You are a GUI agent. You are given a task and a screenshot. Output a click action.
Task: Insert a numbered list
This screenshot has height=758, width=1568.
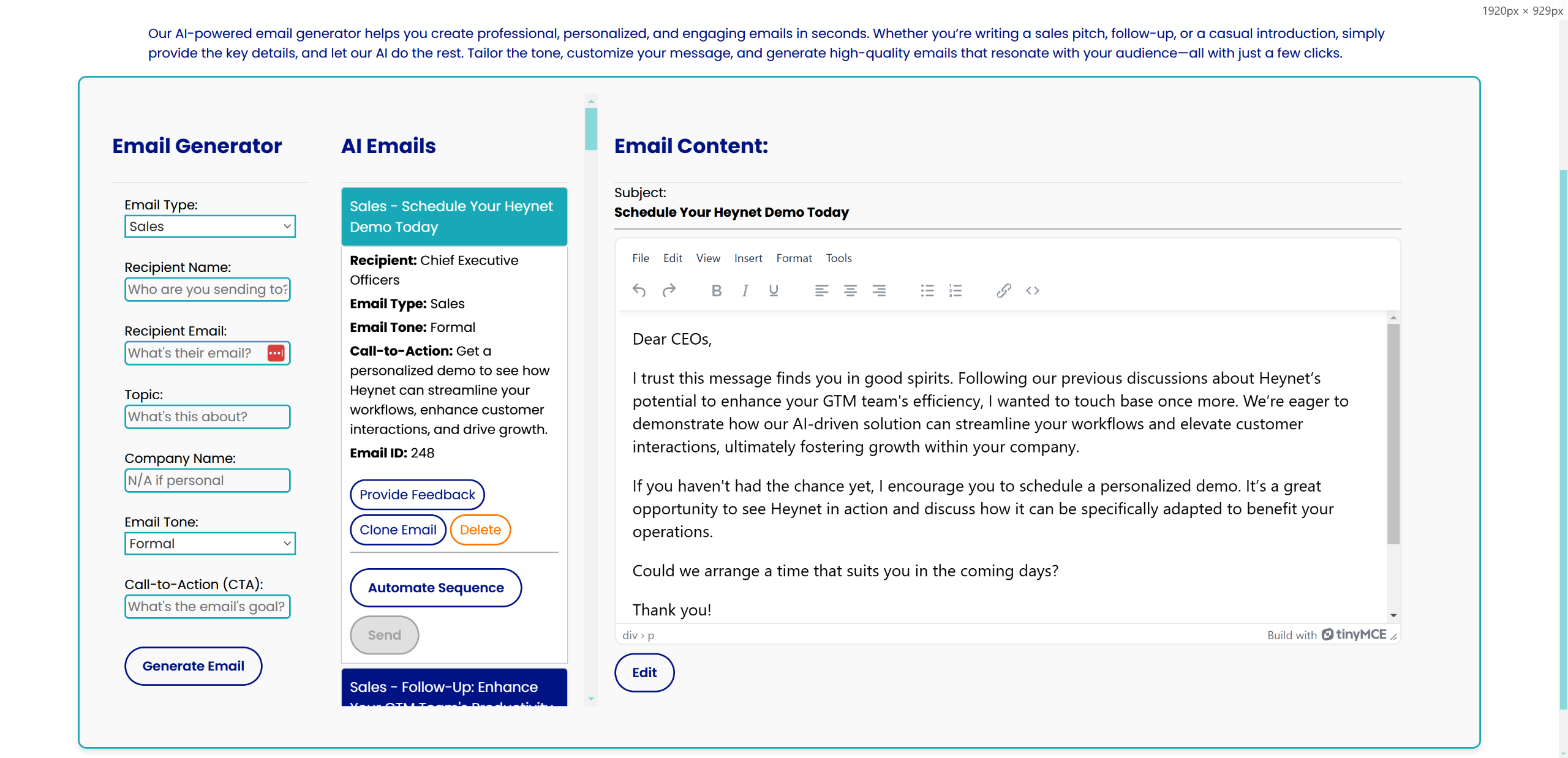pos(956,290)
